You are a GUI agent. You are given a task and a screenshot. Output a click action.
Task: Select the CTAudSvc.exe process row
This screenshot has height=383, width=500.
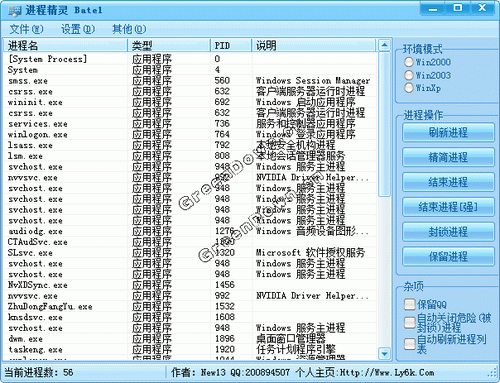click(190, 242)
